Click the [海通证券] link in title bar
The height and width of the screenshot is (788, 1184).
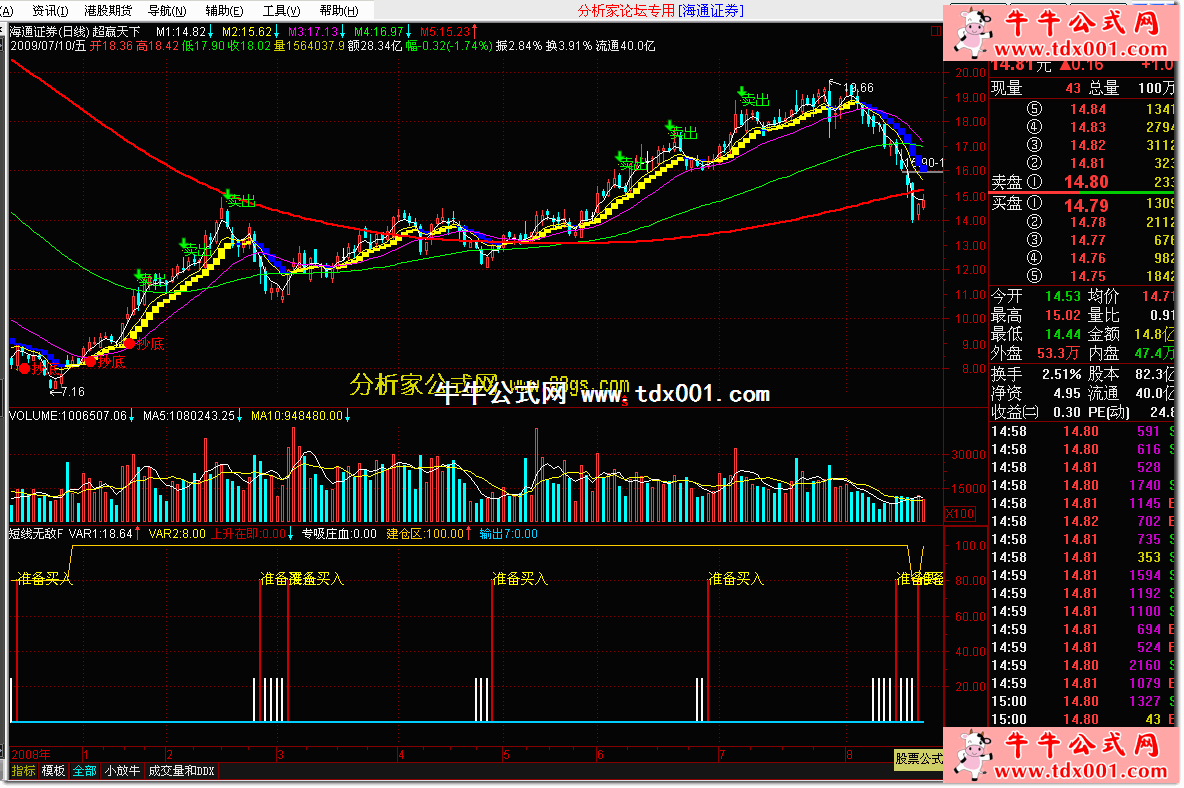(x=711, y=11)
